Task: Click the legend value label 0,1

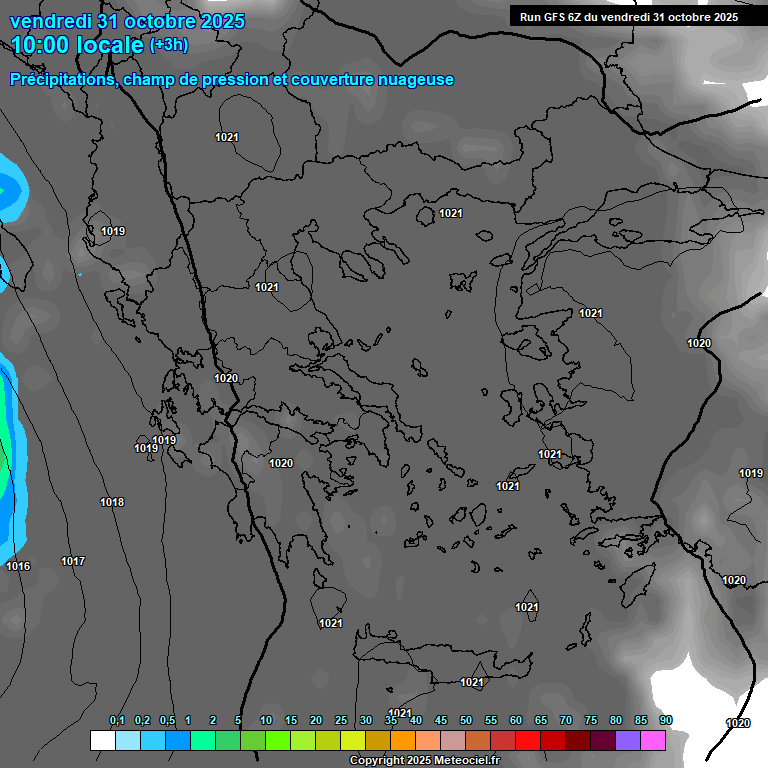Action: pyautogui.click(x=117, y=721)
